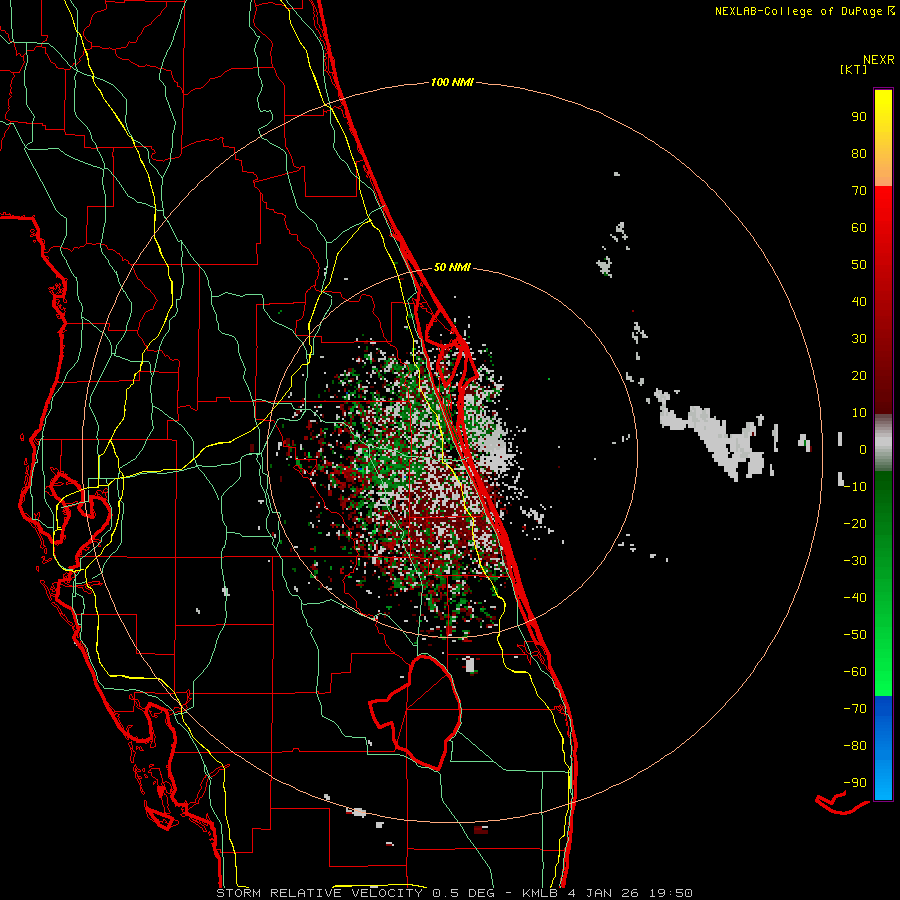This screenshot has height=900, width=900.
Task: Click the NEXR label above the color bar
Action: click(x=879, y=59)
